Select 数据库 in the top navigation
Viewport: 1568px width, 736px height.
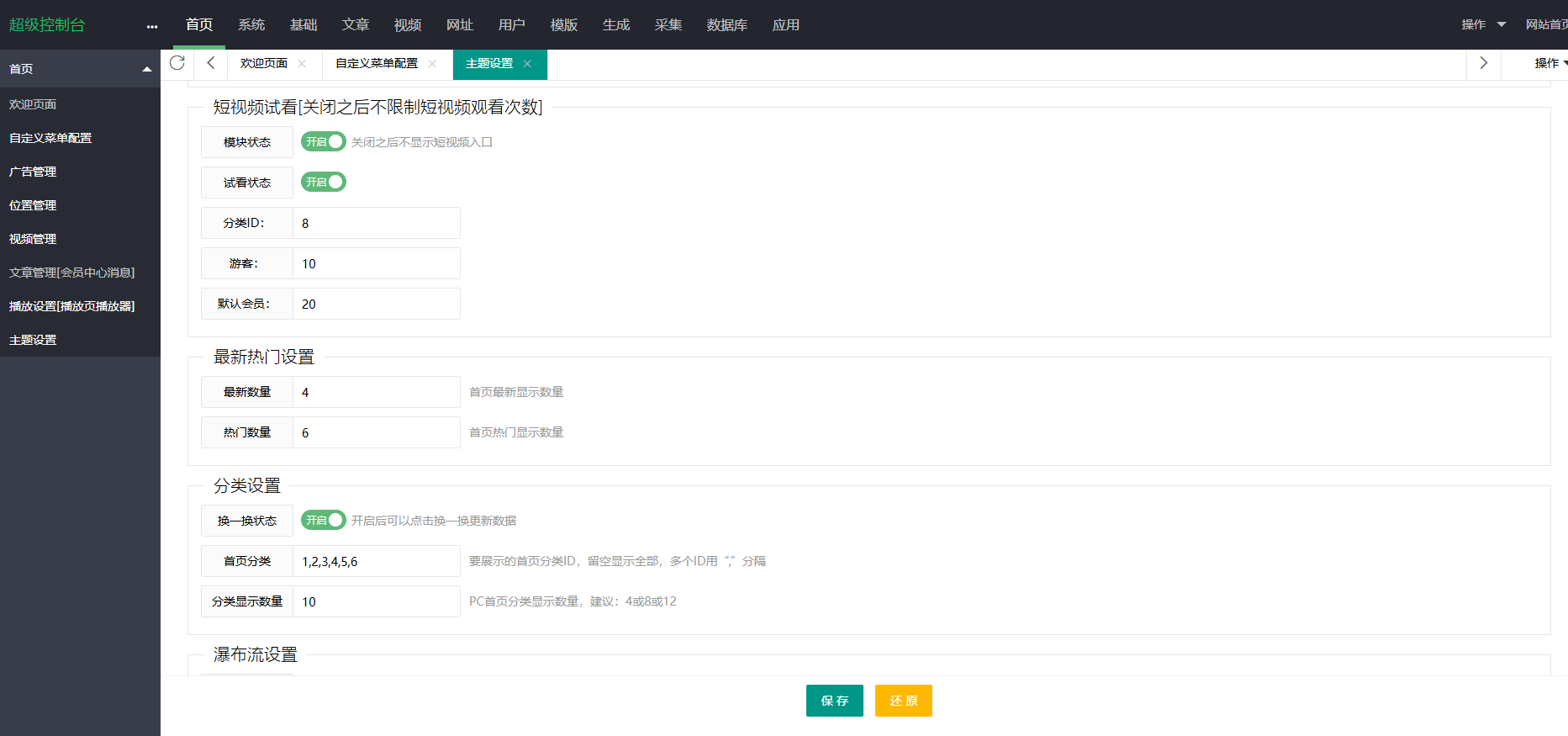[x=726, y=25]
